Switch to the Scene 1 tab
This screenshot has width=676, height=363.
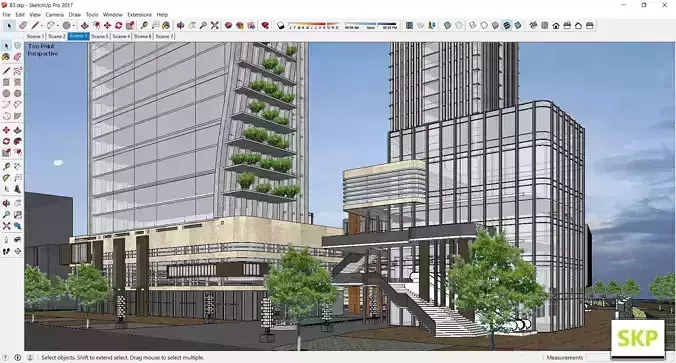(35, 37)
